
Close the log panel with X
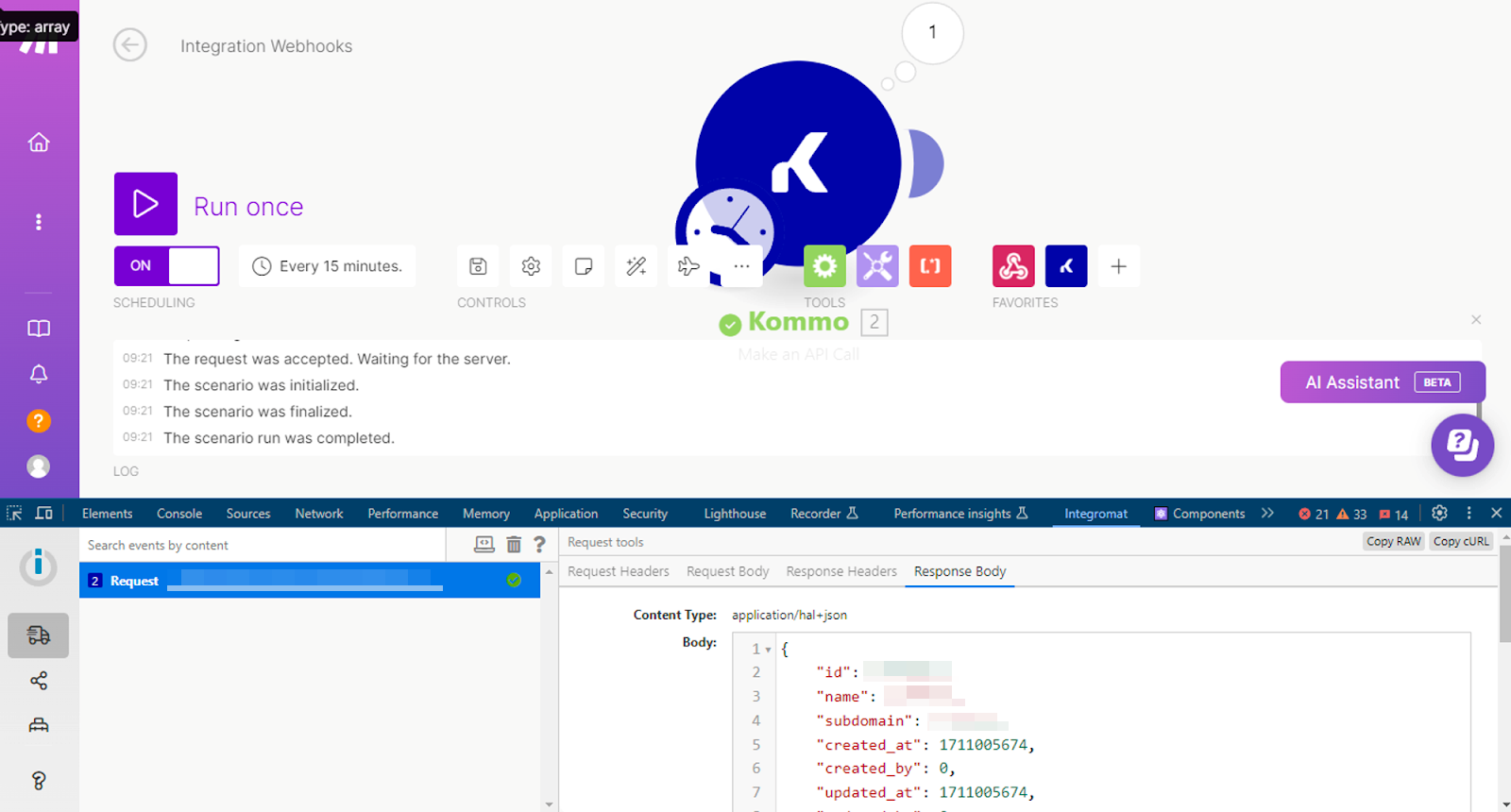pyautogui.click(x=1476, y=320)
